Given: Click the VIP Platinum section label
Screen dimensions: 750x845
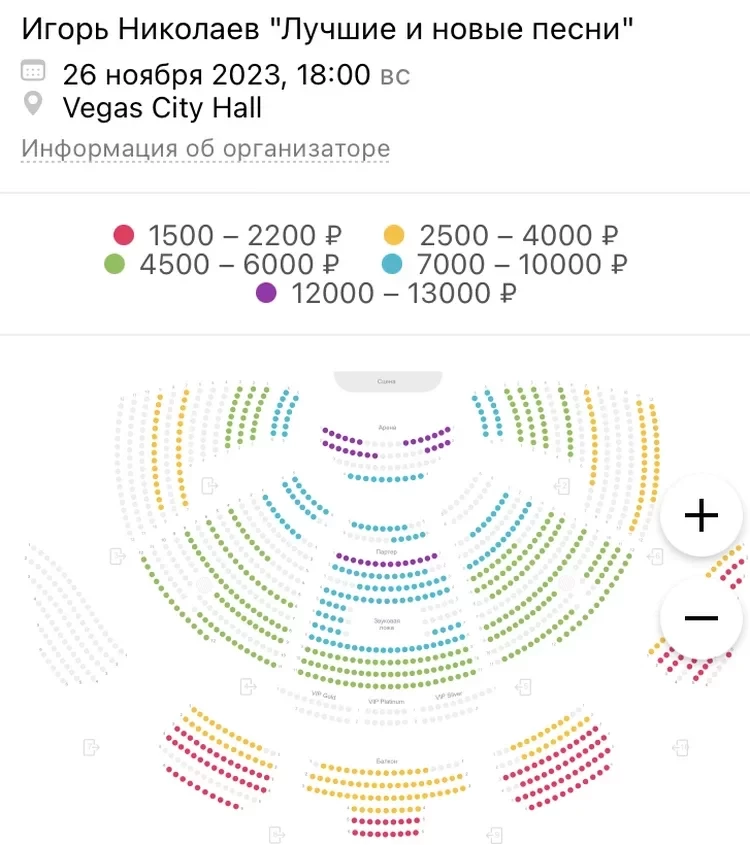Looking at the screenshot, I should (x=387, y=702).
